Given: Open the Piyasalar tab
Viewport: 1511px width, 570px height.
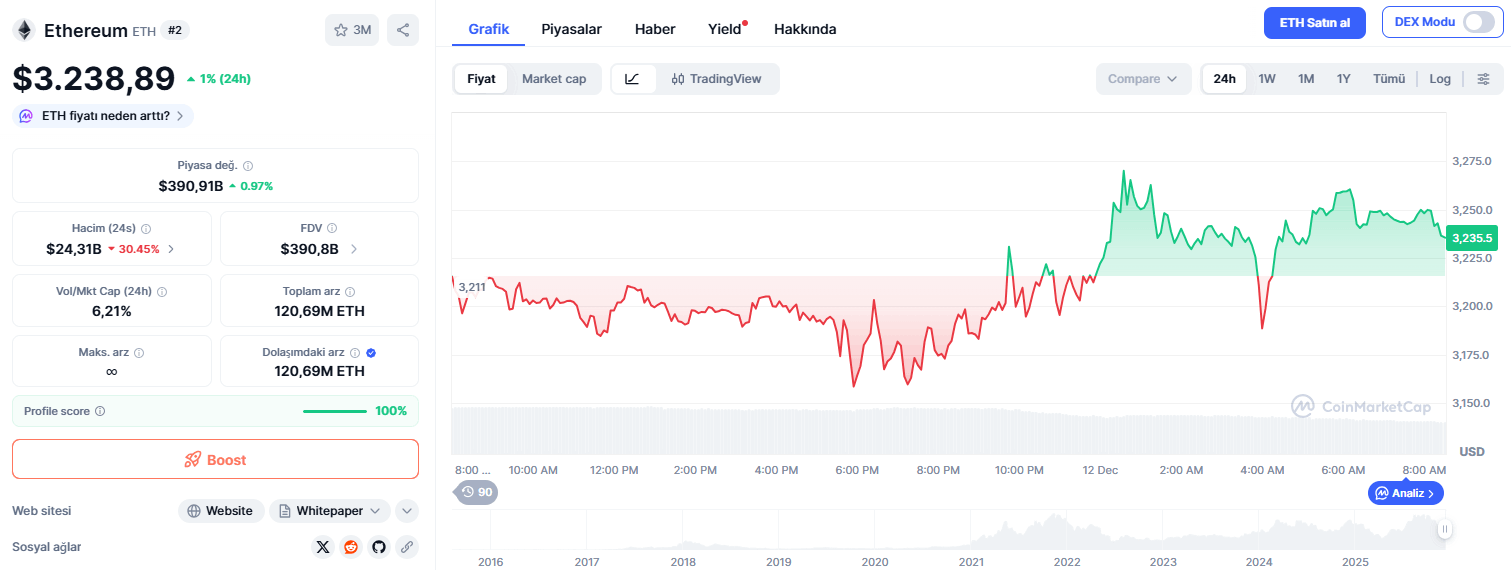Looking at the screenshot, I should click(571, 29).
